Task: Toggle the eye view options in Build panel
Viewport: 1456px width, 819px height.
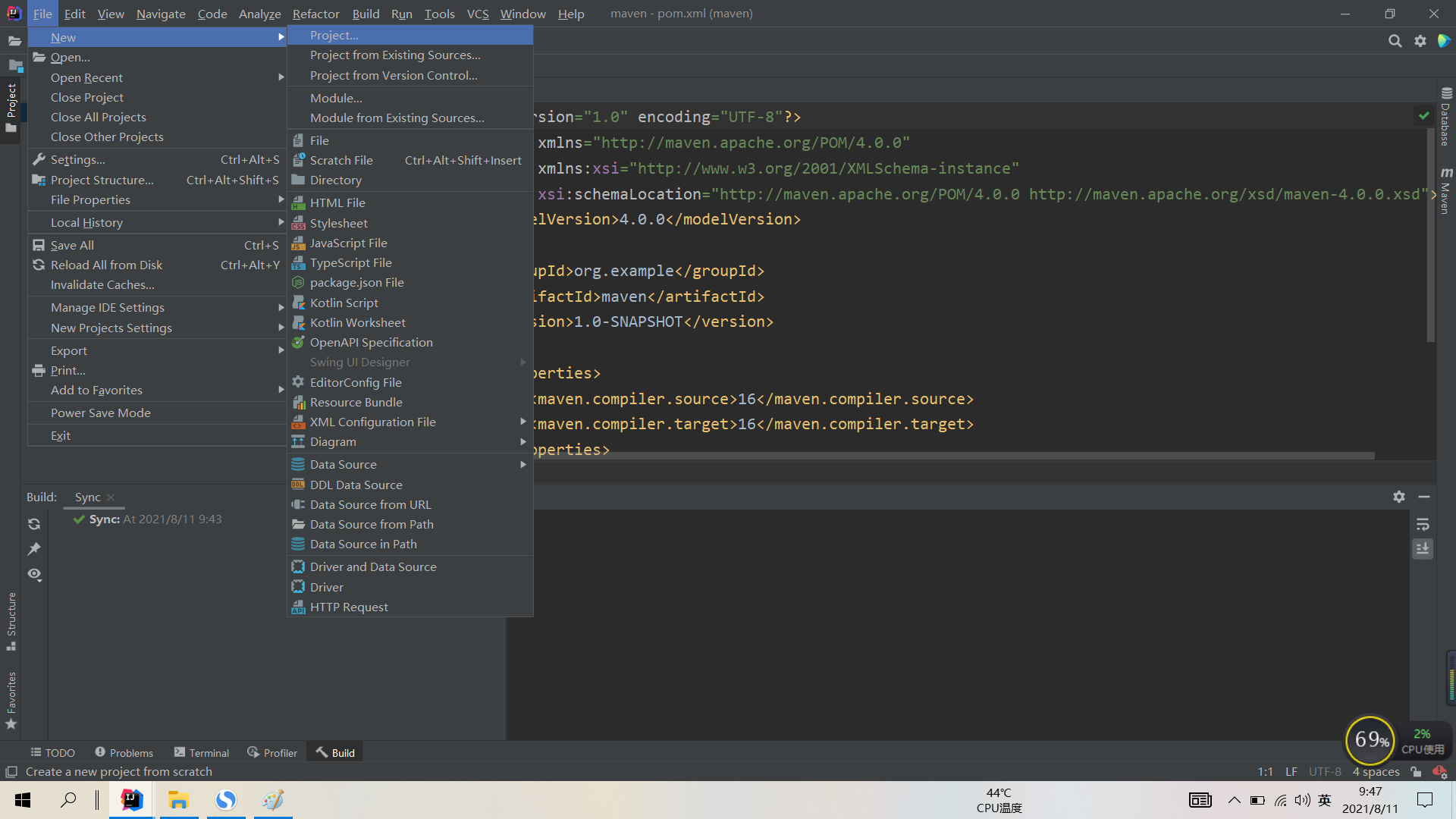Action: click(x=34, y=574)
